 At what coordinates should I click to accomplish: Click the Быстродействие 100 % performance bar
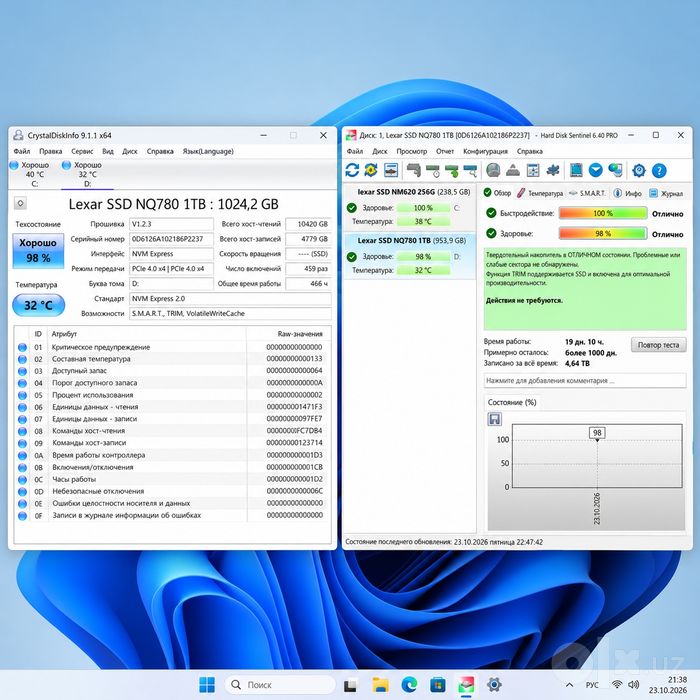pyautogui.click(x=603, y=213)
